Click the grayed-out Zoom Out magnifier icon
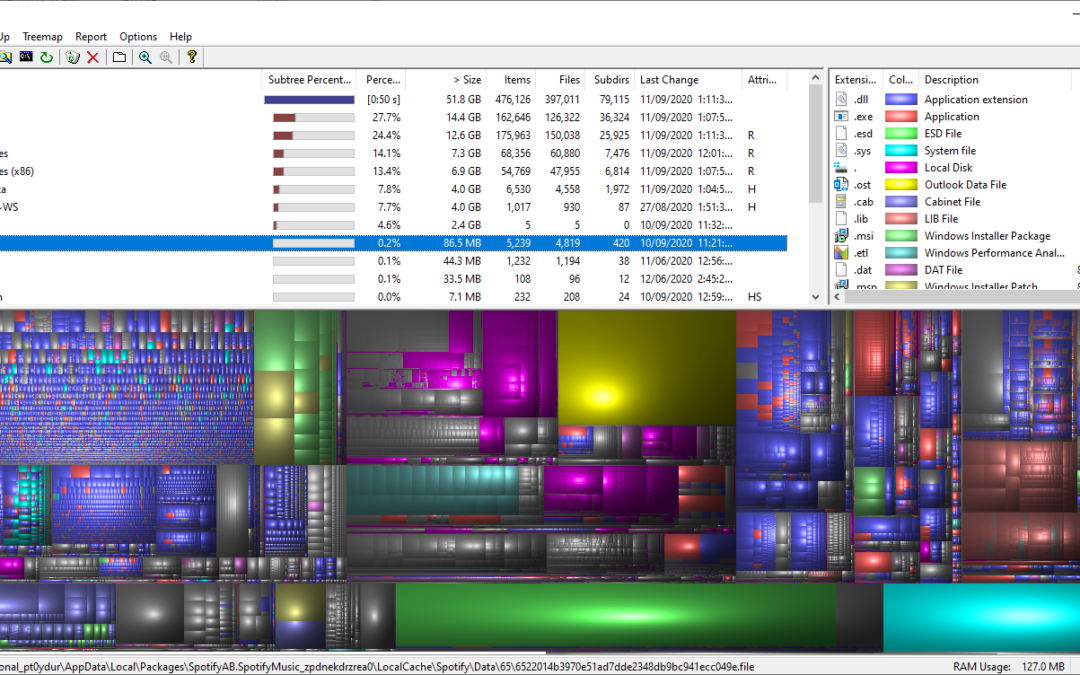 166,57
